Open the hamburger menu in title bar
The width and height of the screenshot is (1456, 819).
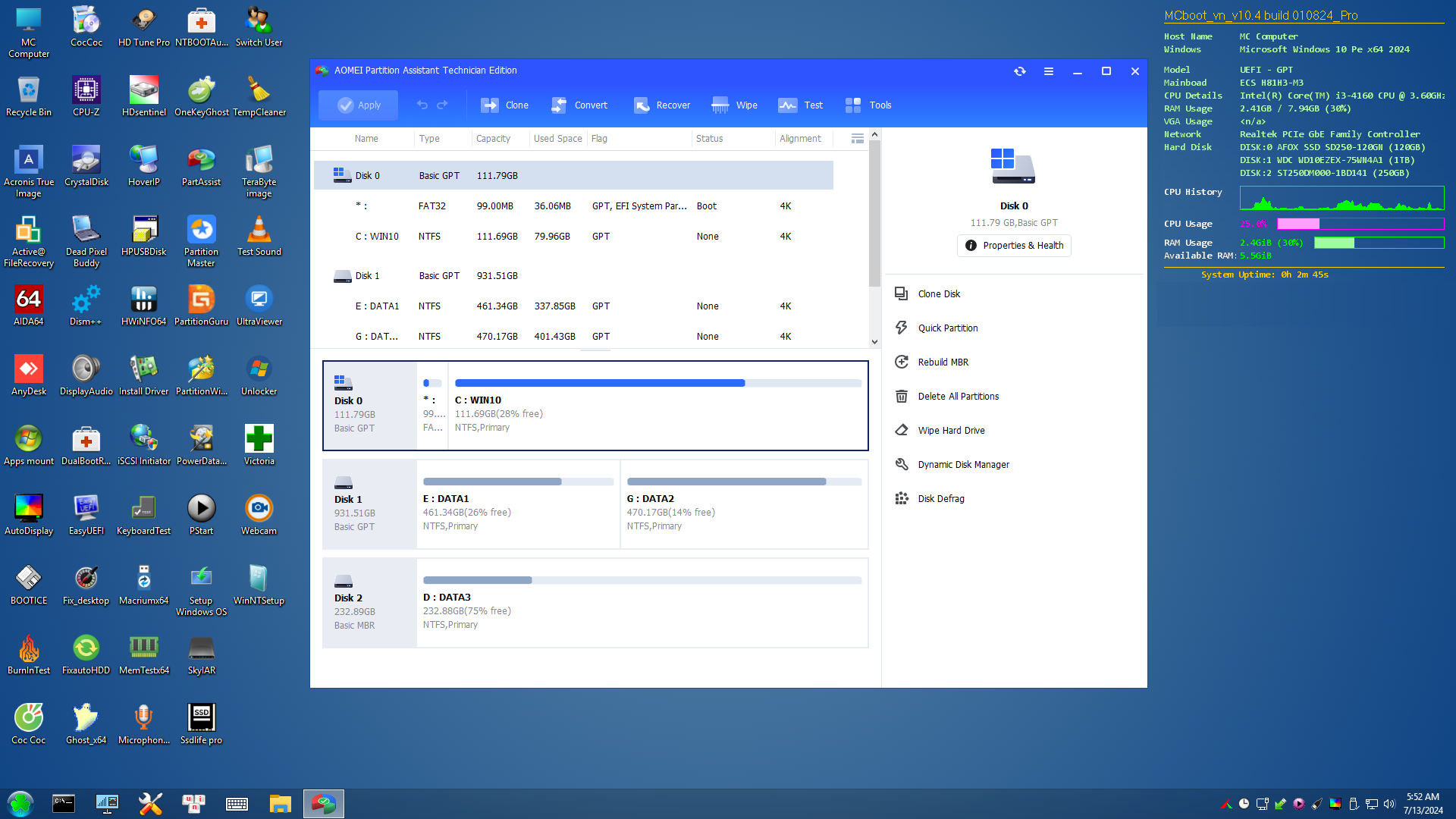point(1049,71)
